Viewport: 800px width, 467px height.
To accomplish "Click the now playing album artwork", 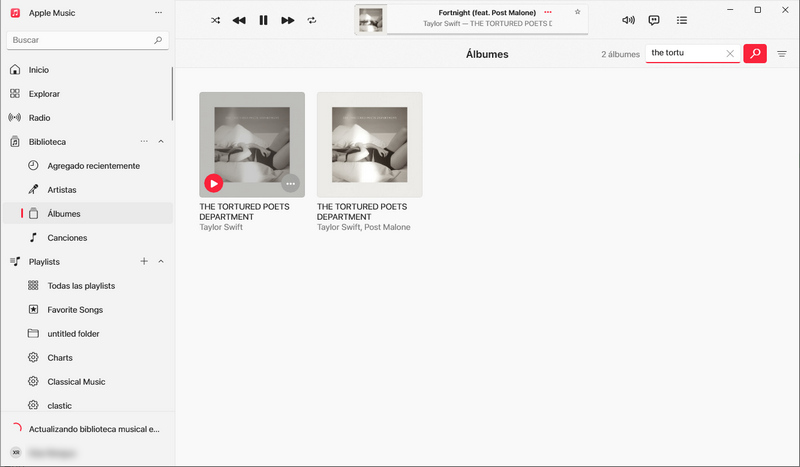I will 370,20.
